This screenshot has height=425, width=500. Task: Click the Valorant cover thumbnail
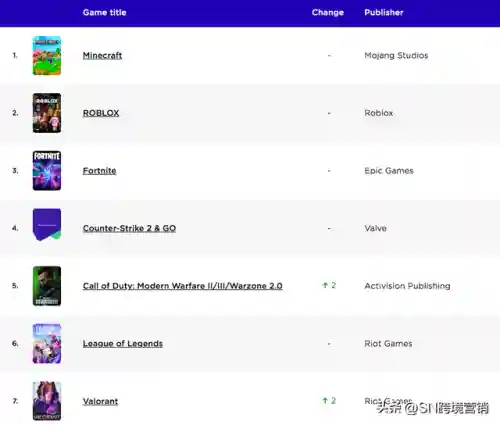47,401
